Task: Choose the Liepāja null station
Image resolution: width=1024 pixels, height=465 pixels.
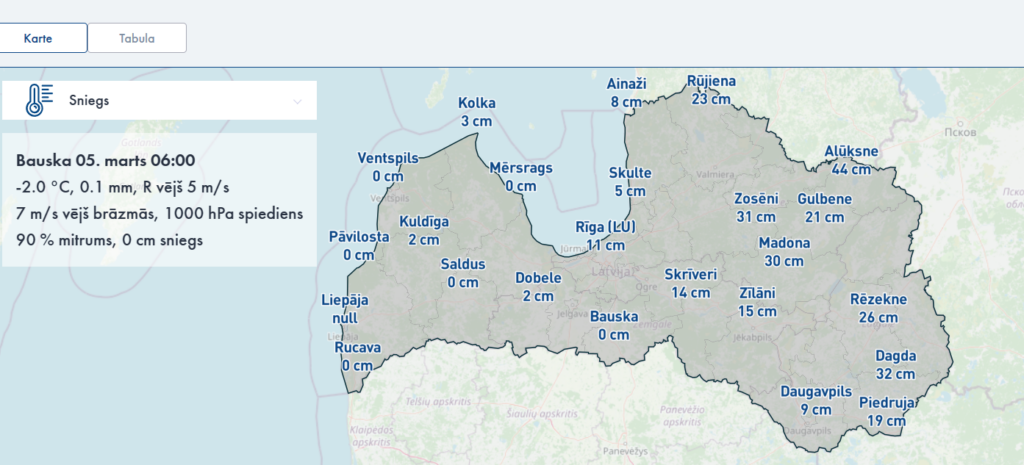Action: pyautogui.click(x=344, y=309)
